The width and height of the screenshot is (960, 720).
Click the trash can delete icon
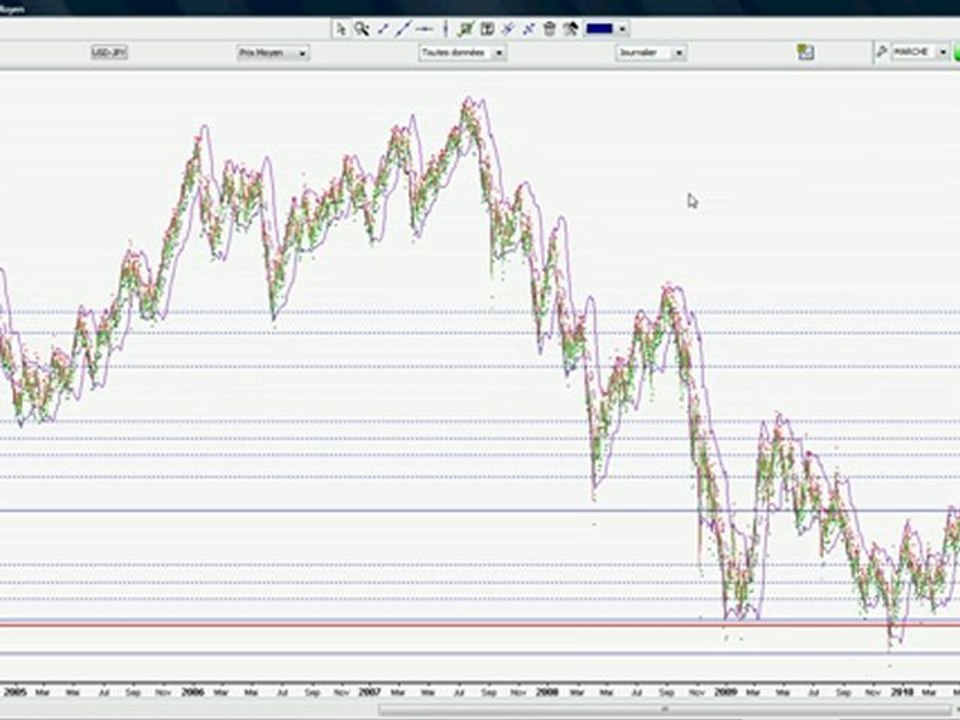pyautogui.click(x=549, y=29)
